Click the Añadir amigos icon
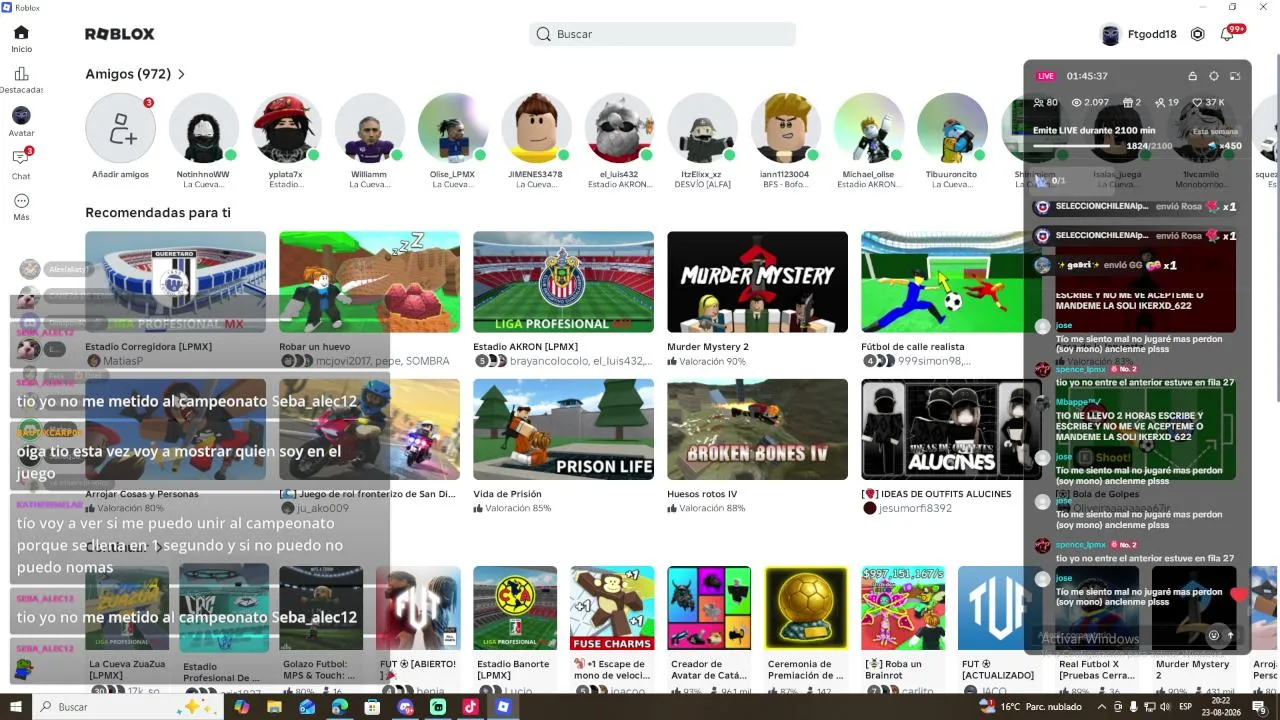Image resolution: width=1280 pixels, height=720 pixels. point(120,128)
